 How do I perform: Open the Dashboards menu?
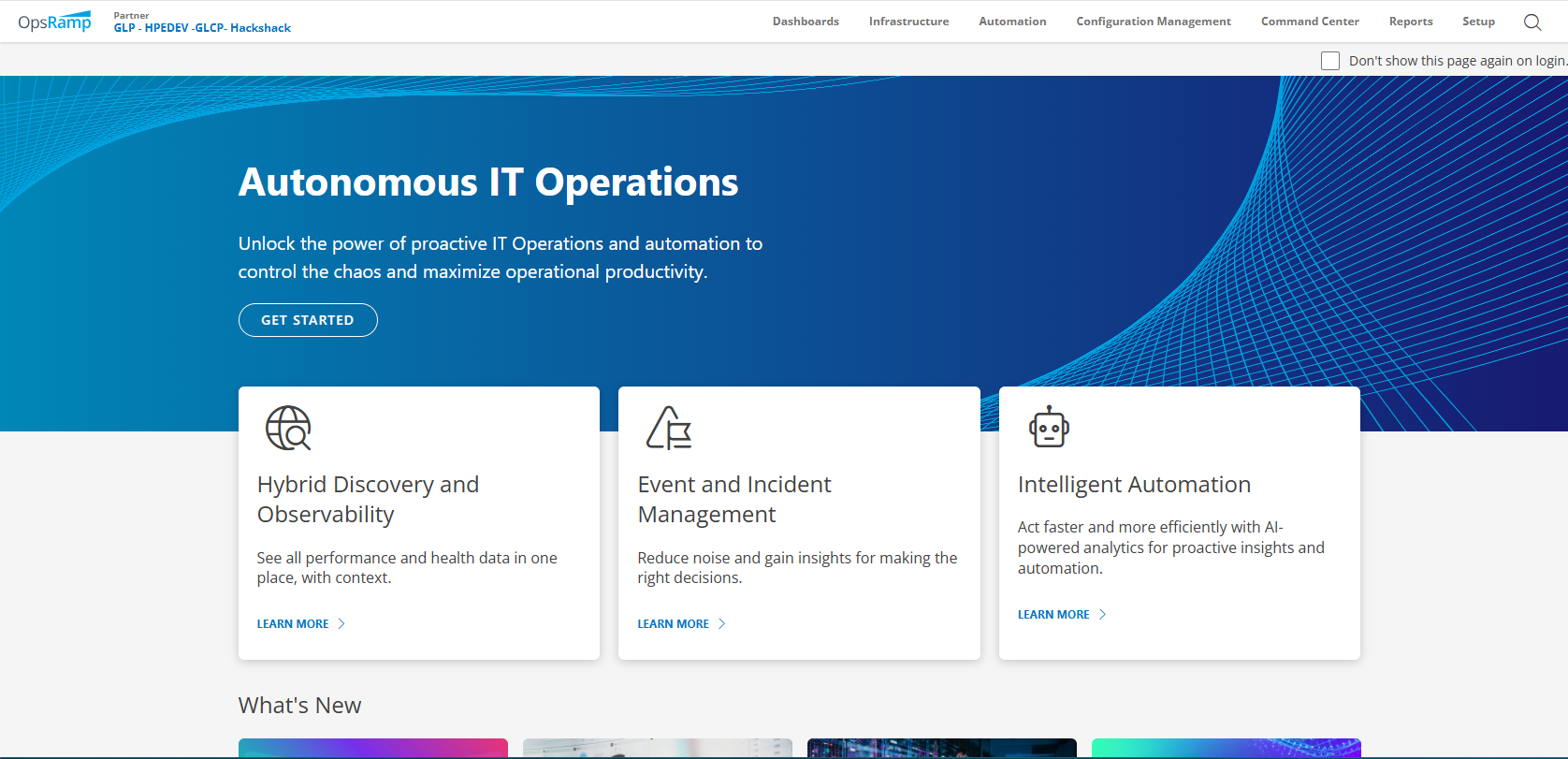805,22
